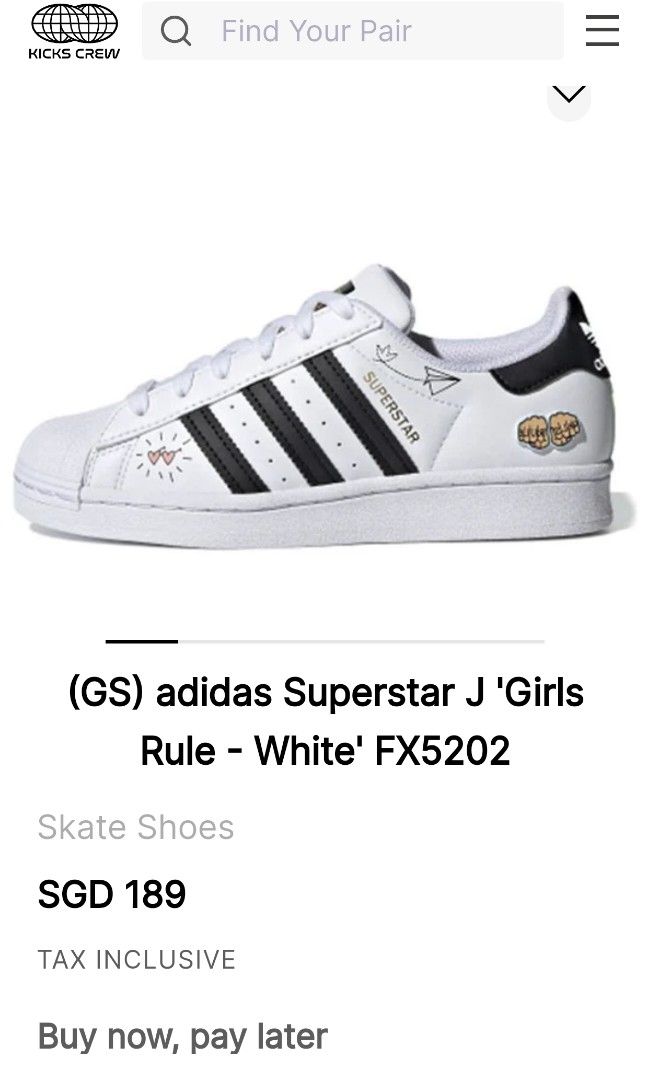
Task: Open the Skate Shoes category link
Action: click(x=136, y=827)
